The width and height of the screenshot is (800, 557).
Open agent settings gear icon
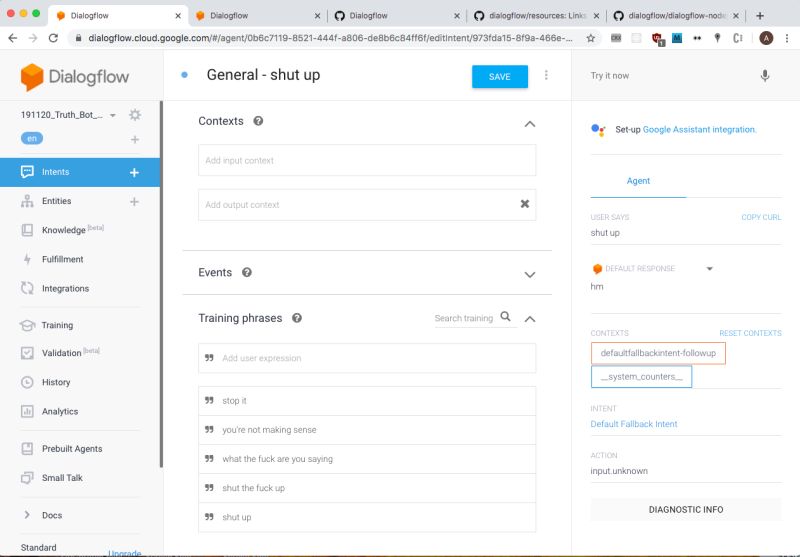pyautogui.click(x=135, y=115)
